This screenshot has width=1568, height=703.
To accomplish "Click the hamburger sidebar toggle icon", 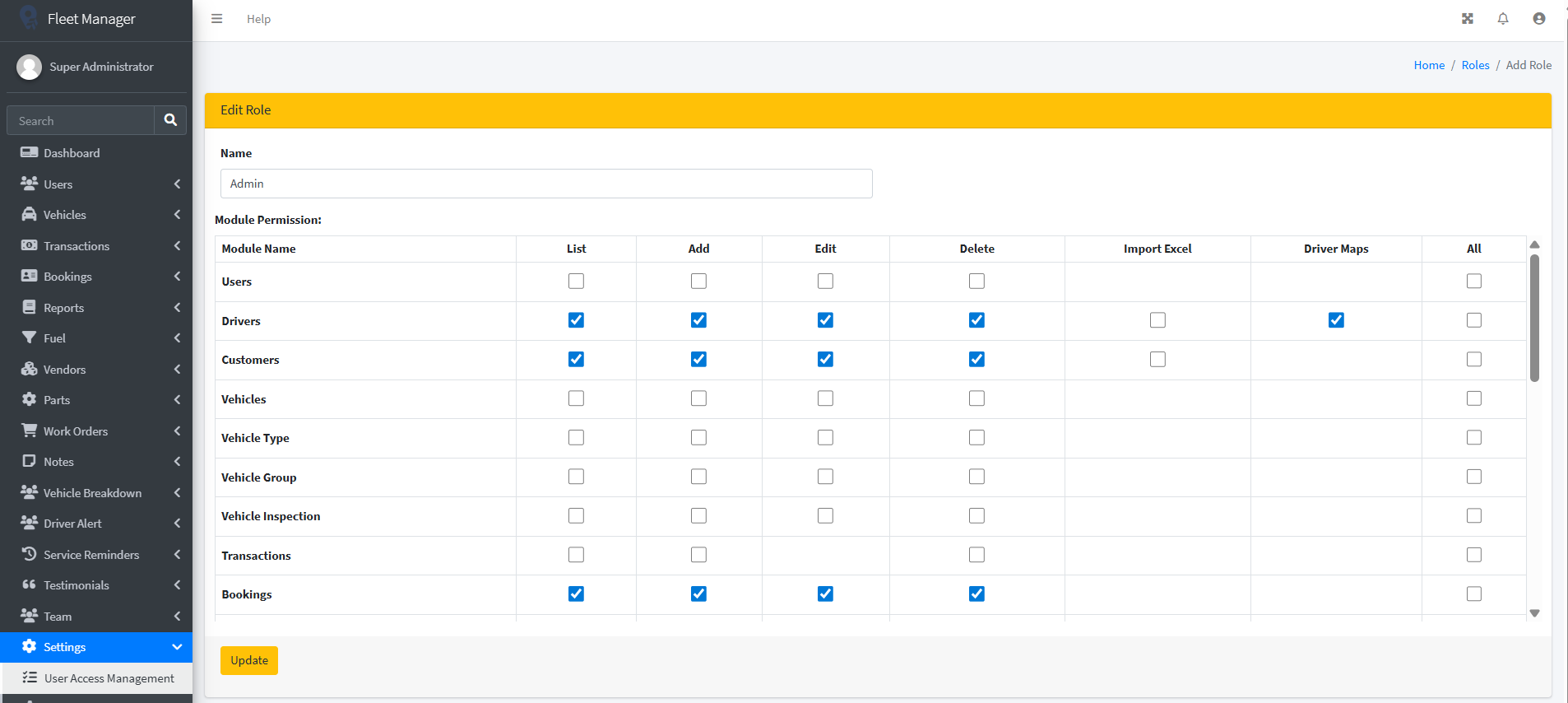I will pos(216,19).
